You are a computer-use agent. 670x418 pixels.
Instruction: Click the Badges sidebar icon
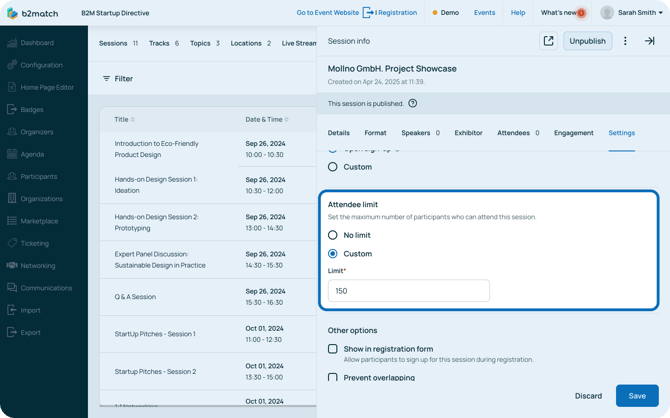12,109
